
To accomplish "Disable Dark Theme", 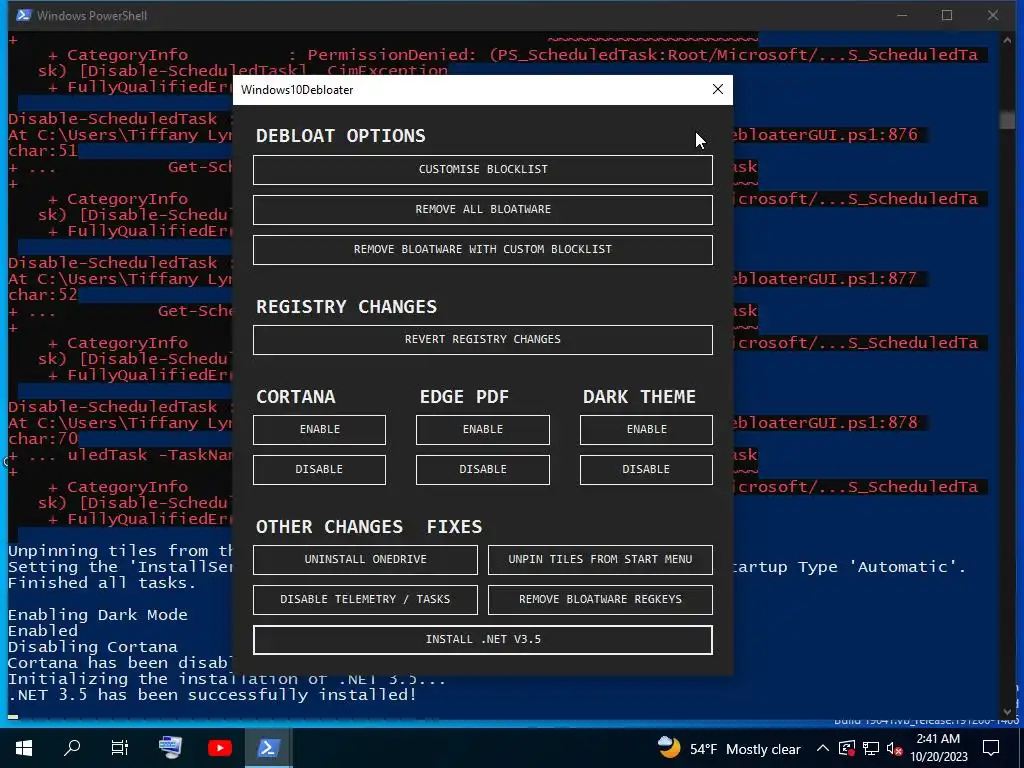I will [646, 470].
